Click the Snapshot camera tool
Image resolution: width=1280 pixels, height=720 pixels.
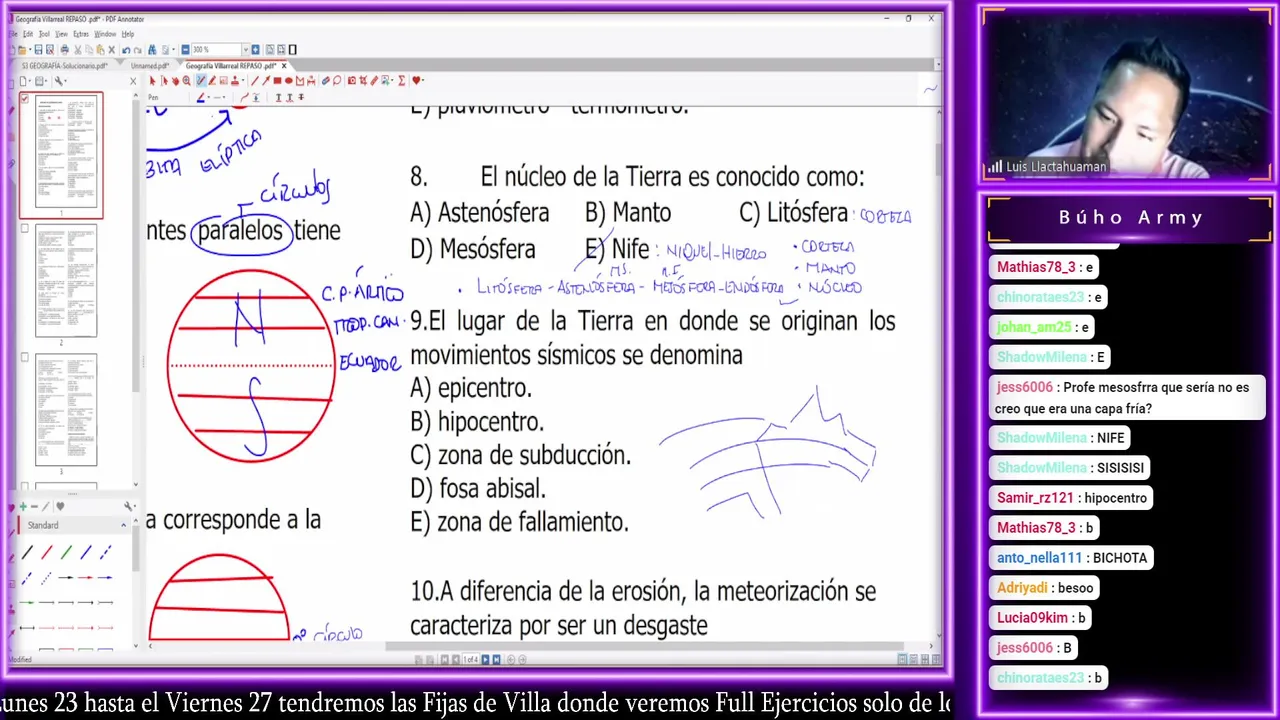[x=352, y=81]
